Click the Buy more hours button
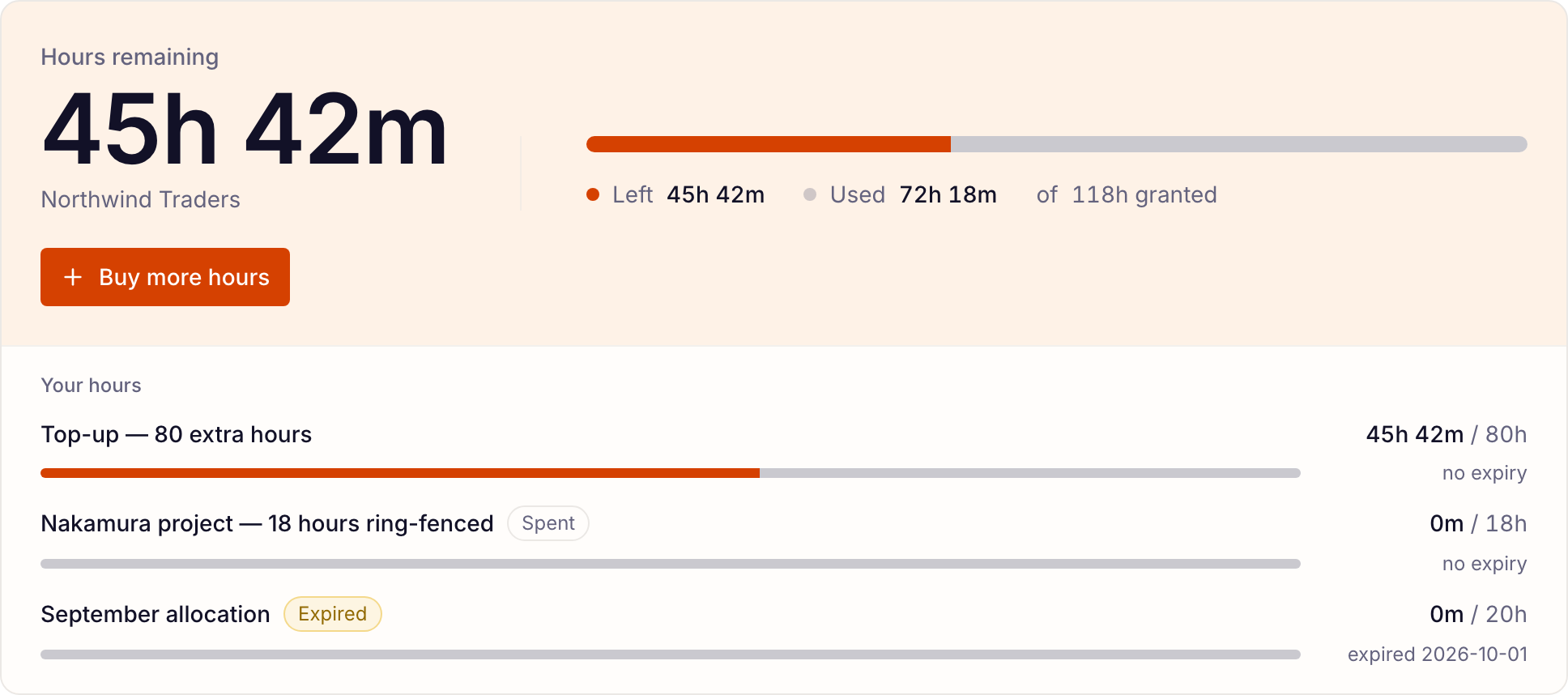Image resolution: width=1568 pixels, height=695 pixels. 165,277
